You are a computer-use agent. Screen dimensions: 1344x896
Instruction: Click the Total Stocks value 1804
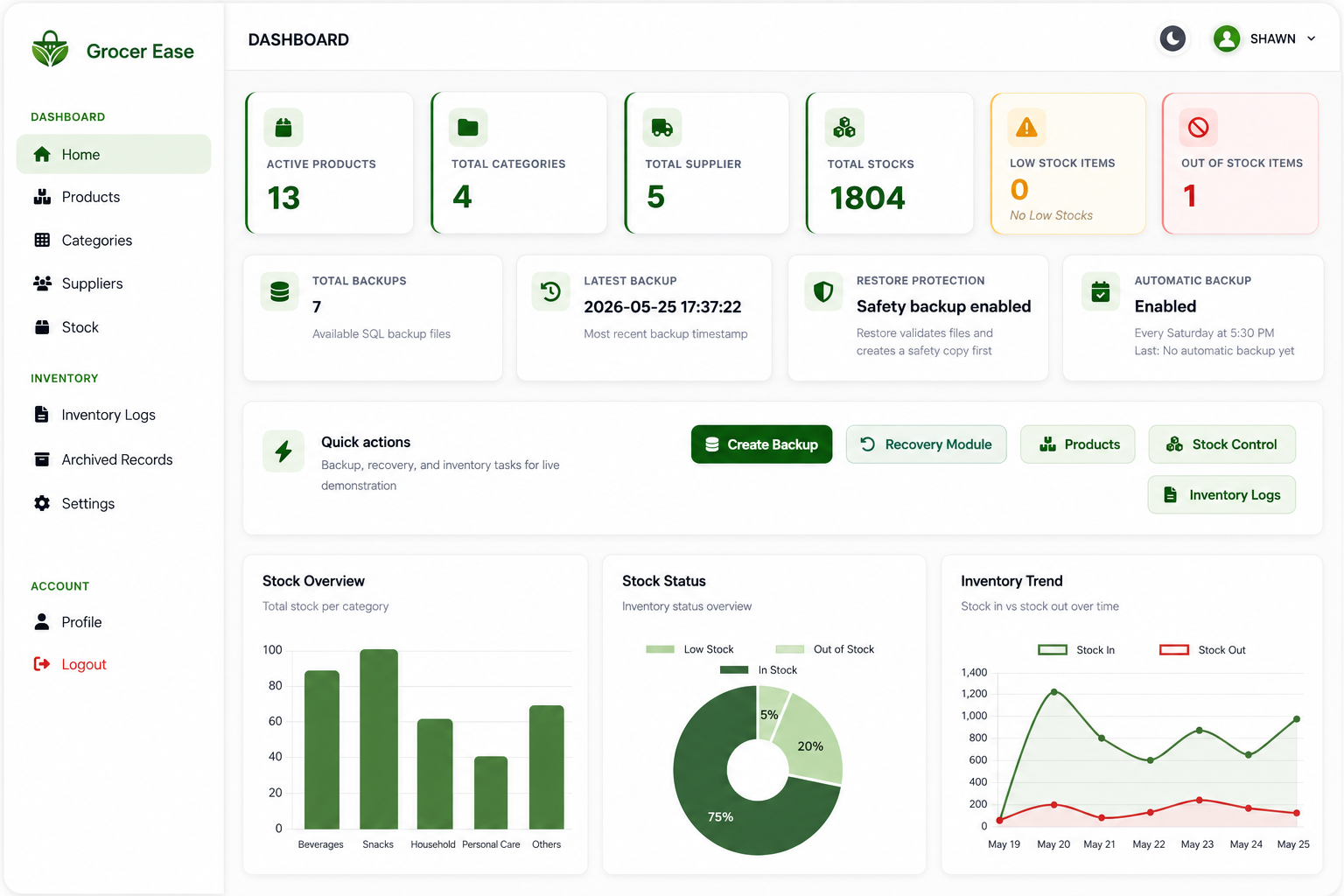pyautogui.click(x=867, y=199)
